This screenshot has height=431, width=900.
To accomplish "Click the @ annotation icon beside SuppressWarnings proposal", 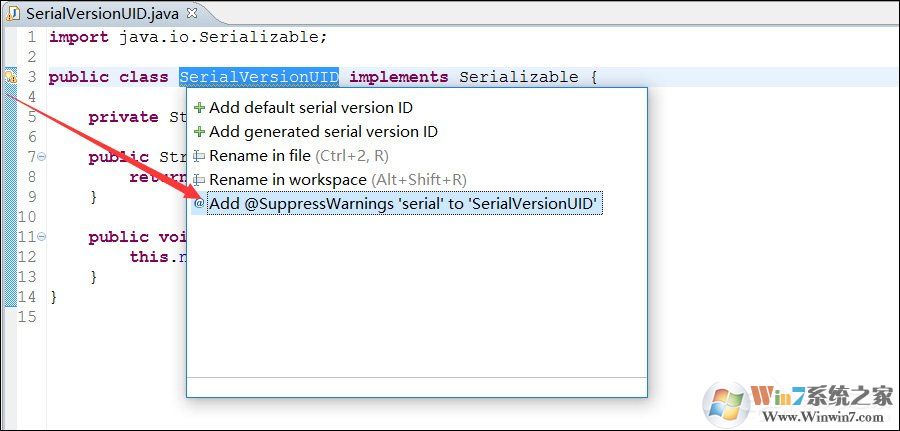I will point(200,204).
